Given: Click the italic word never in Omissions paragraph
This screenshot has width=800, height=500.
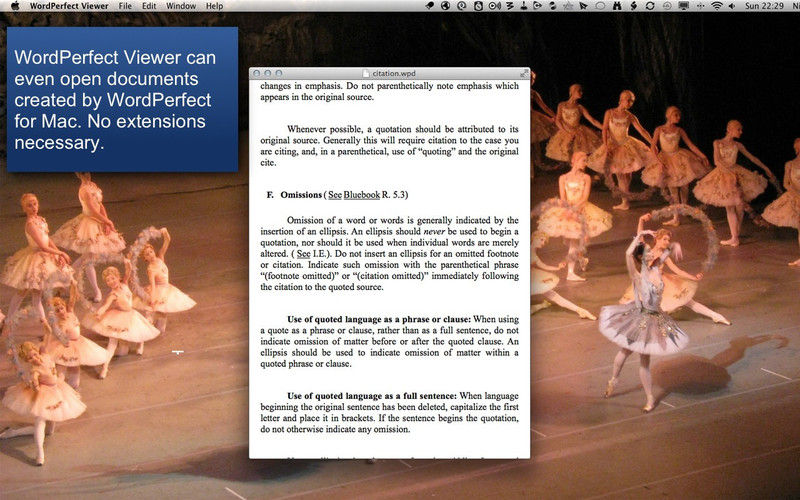Looking at the screenshot, I should [434, 232].
